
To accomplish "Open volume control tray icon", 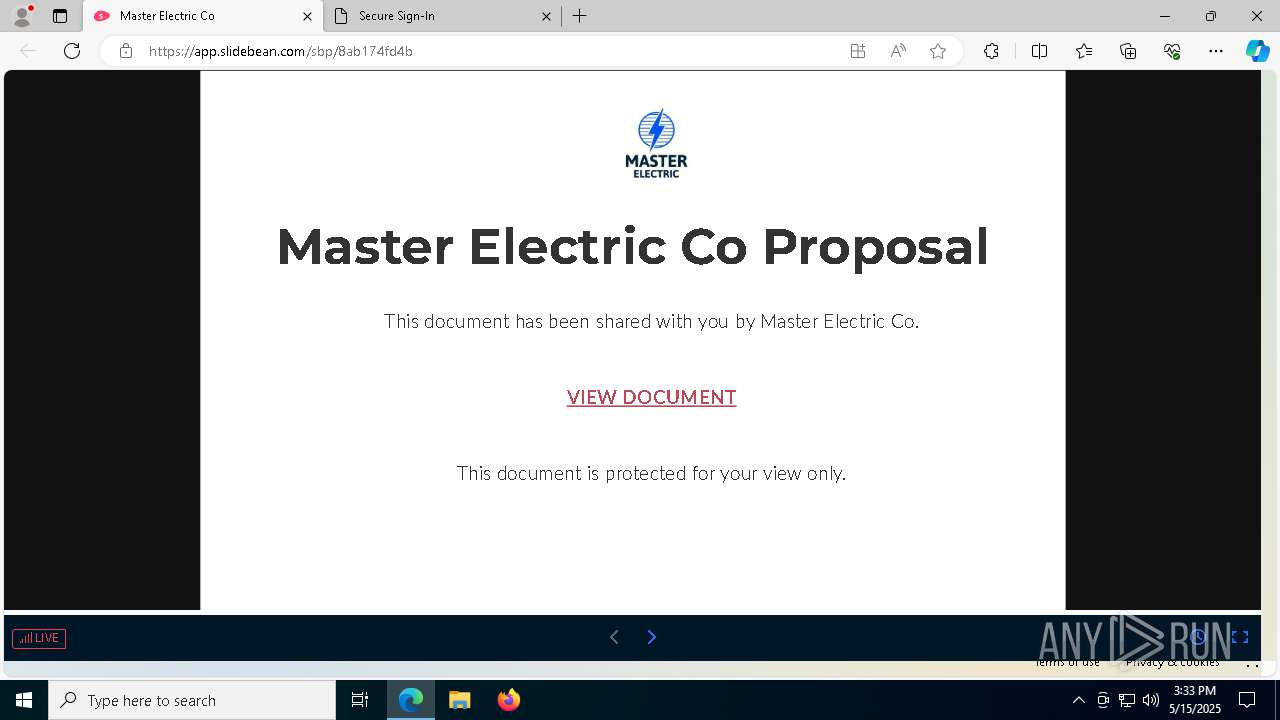I will pyautogui.click(x=1150, y=700).
